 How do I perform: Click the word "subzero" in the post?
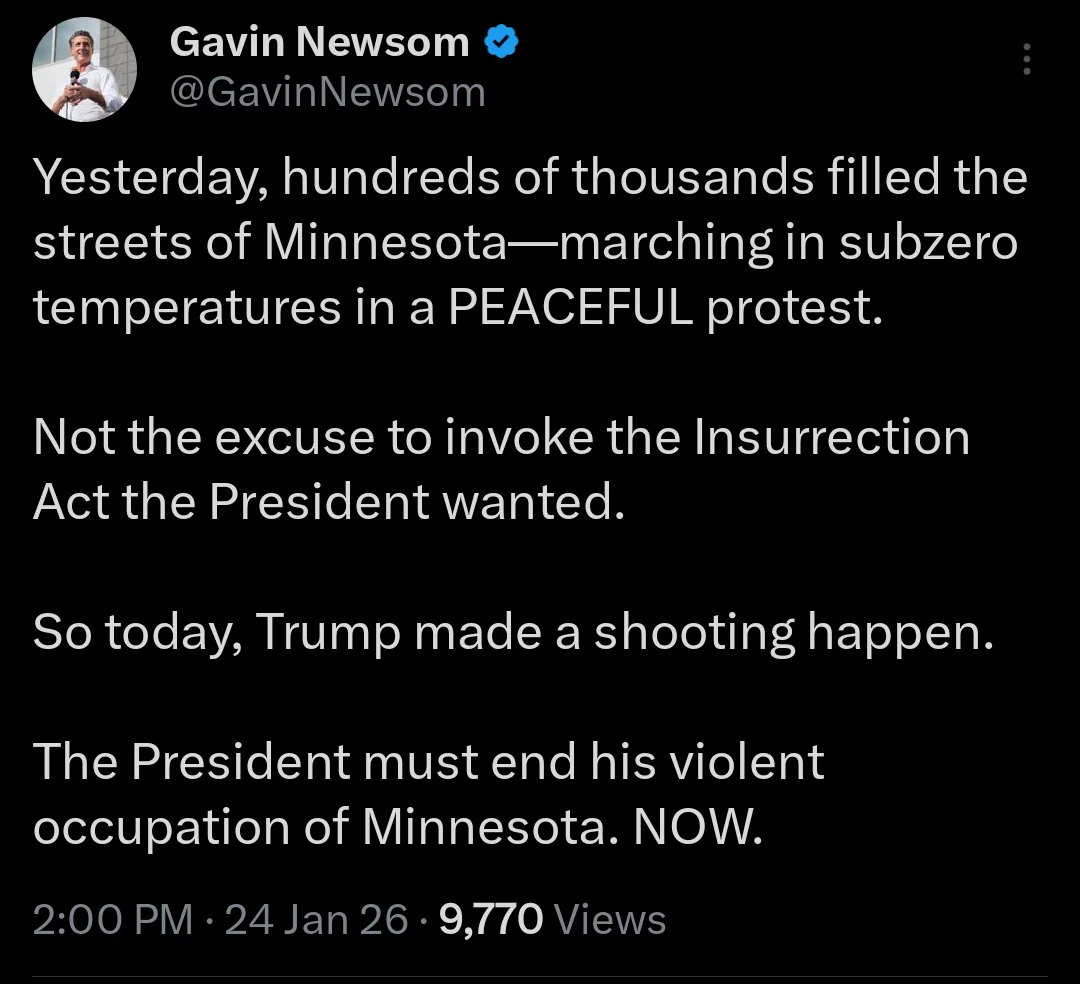point(928,243)
